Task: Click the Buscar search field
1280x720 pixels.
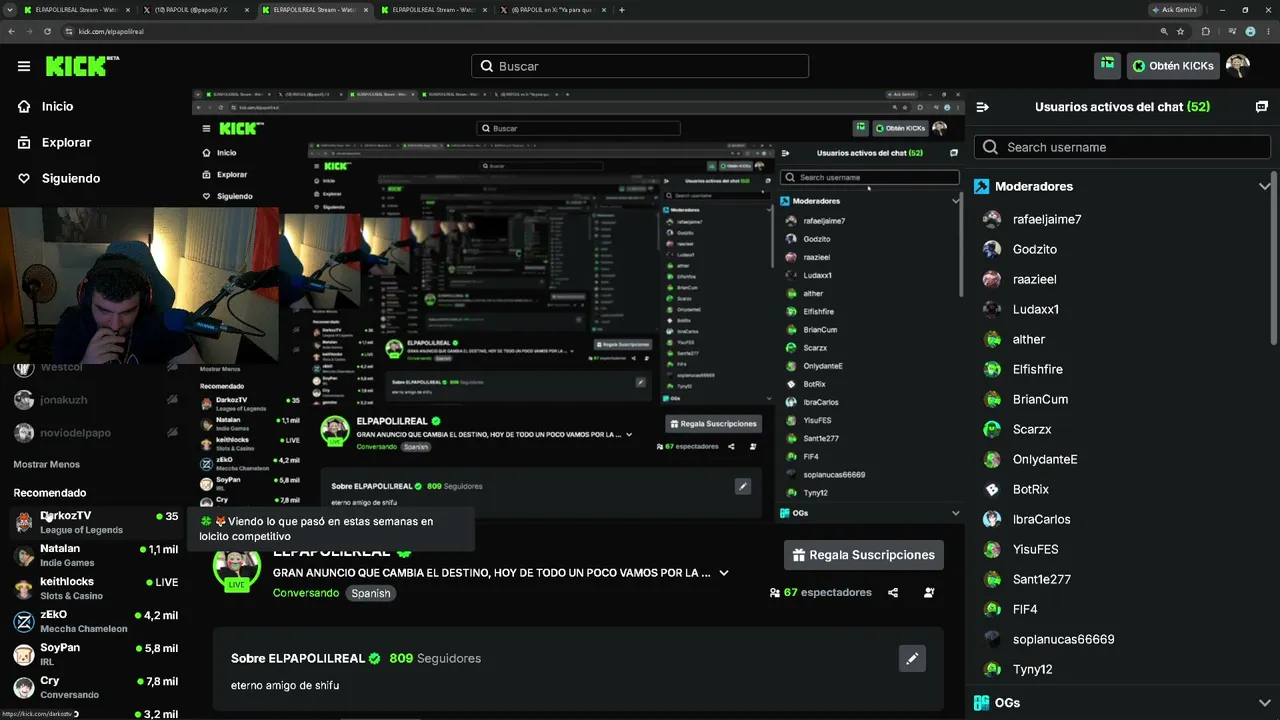Action: [x=640, y=66]
